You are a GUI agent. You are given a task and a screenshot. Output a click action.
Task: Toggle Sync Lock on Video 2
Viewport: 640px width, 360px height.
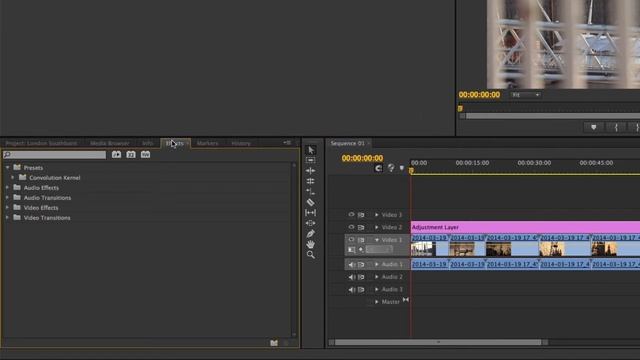pos(361,227)
